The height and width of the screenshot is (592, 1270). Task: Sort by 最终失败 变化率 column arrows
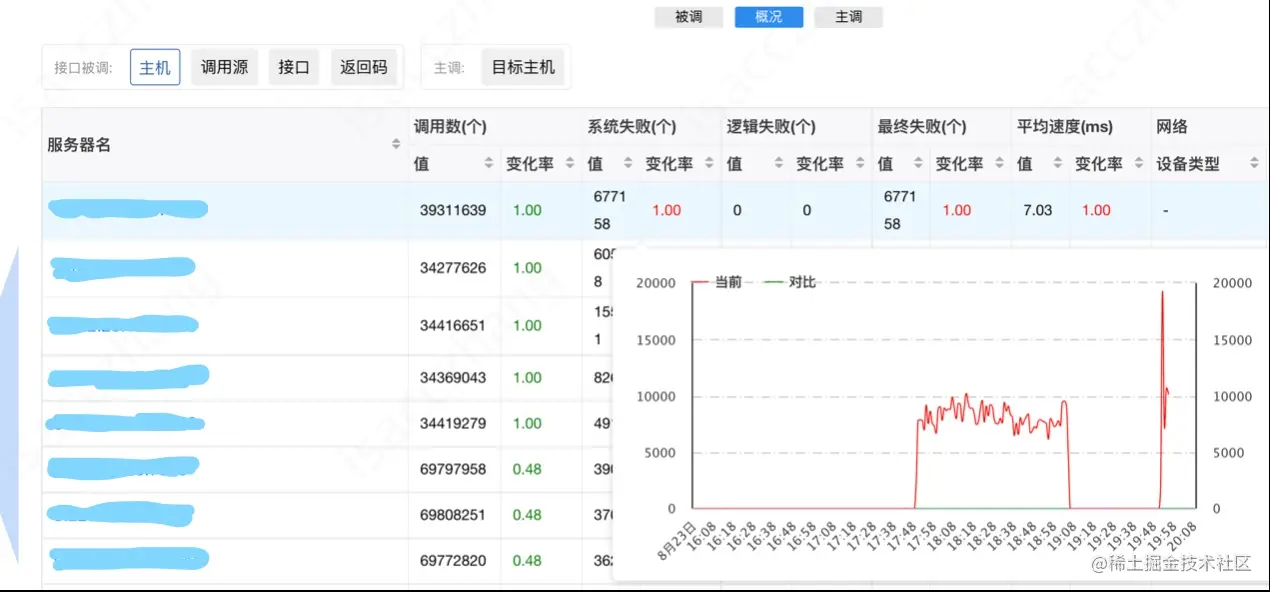999,163
